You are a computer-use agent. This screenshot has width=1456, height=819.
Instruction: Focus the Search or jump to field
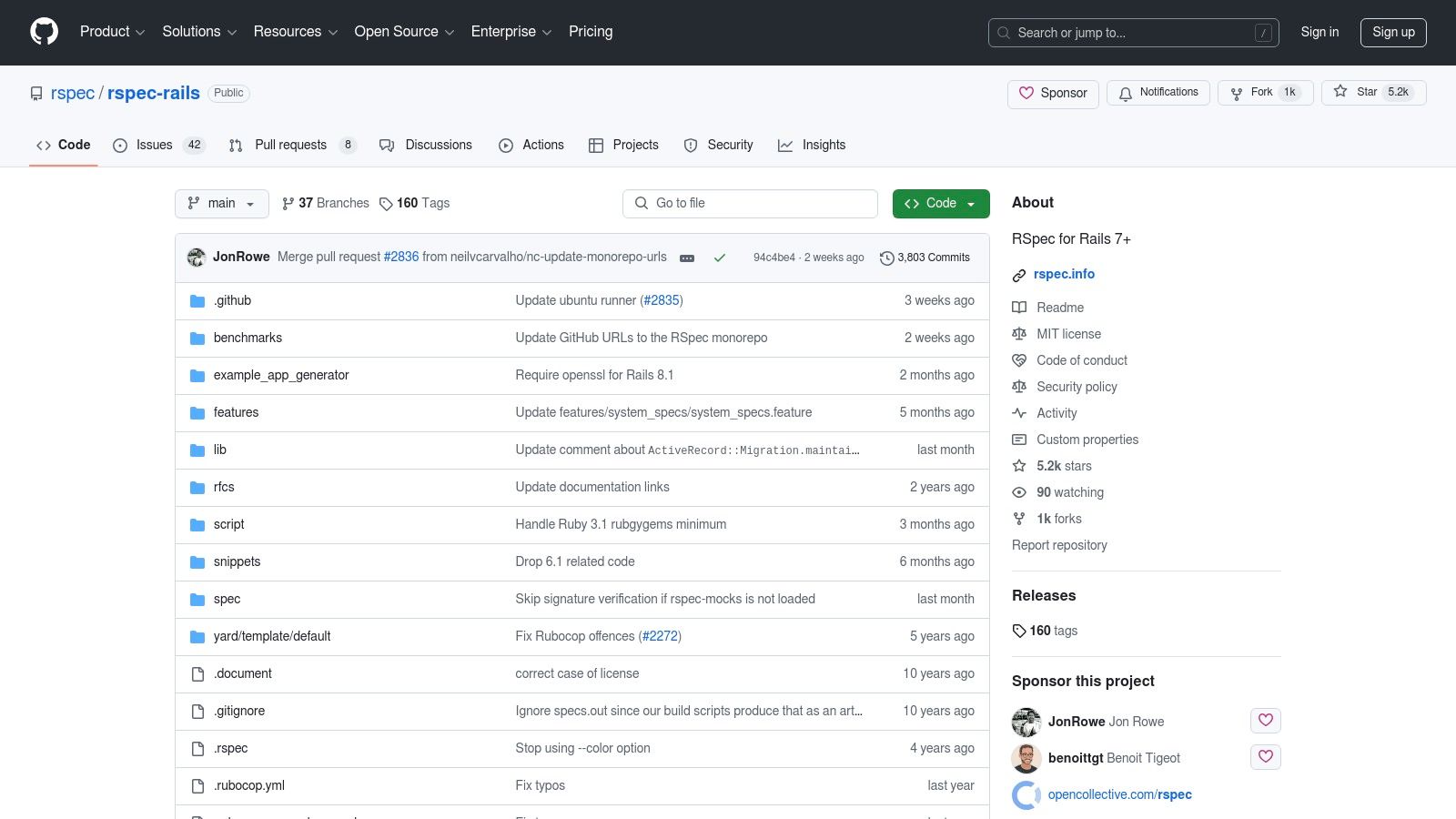tap(1133, 33)
